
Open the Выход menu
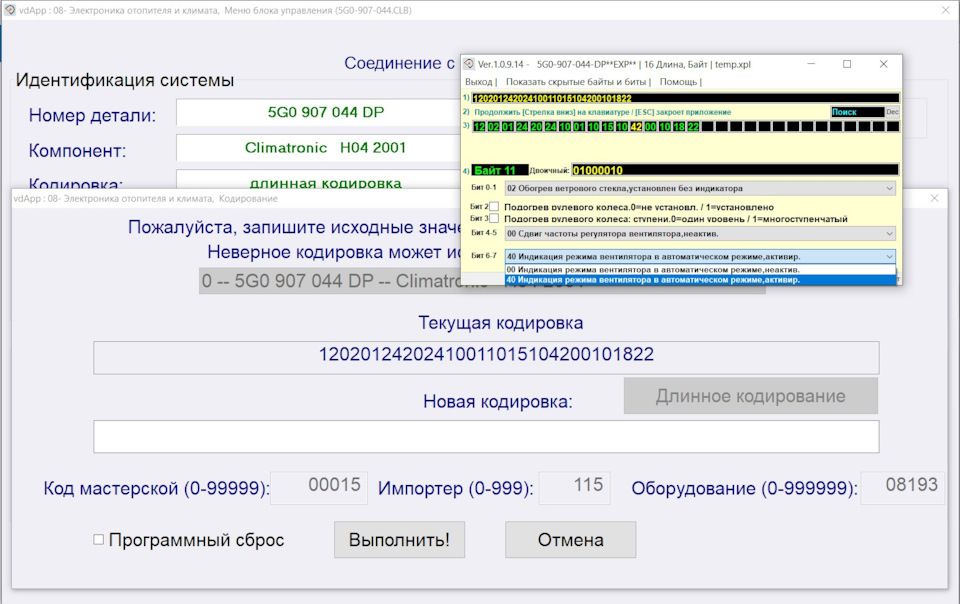[481, 81]
